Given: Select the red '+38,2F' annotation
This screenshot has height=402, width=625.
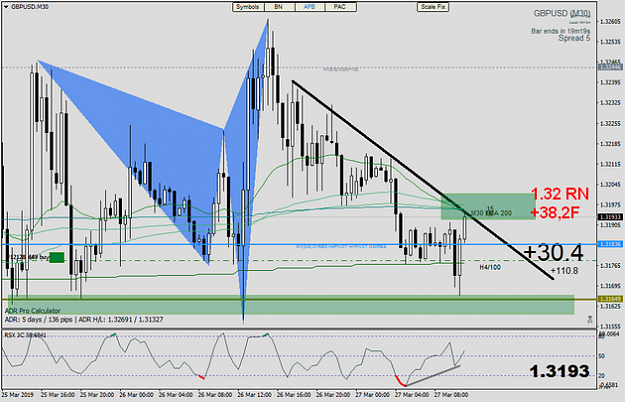Looking at the screenshot, I should tap(555, 213).
